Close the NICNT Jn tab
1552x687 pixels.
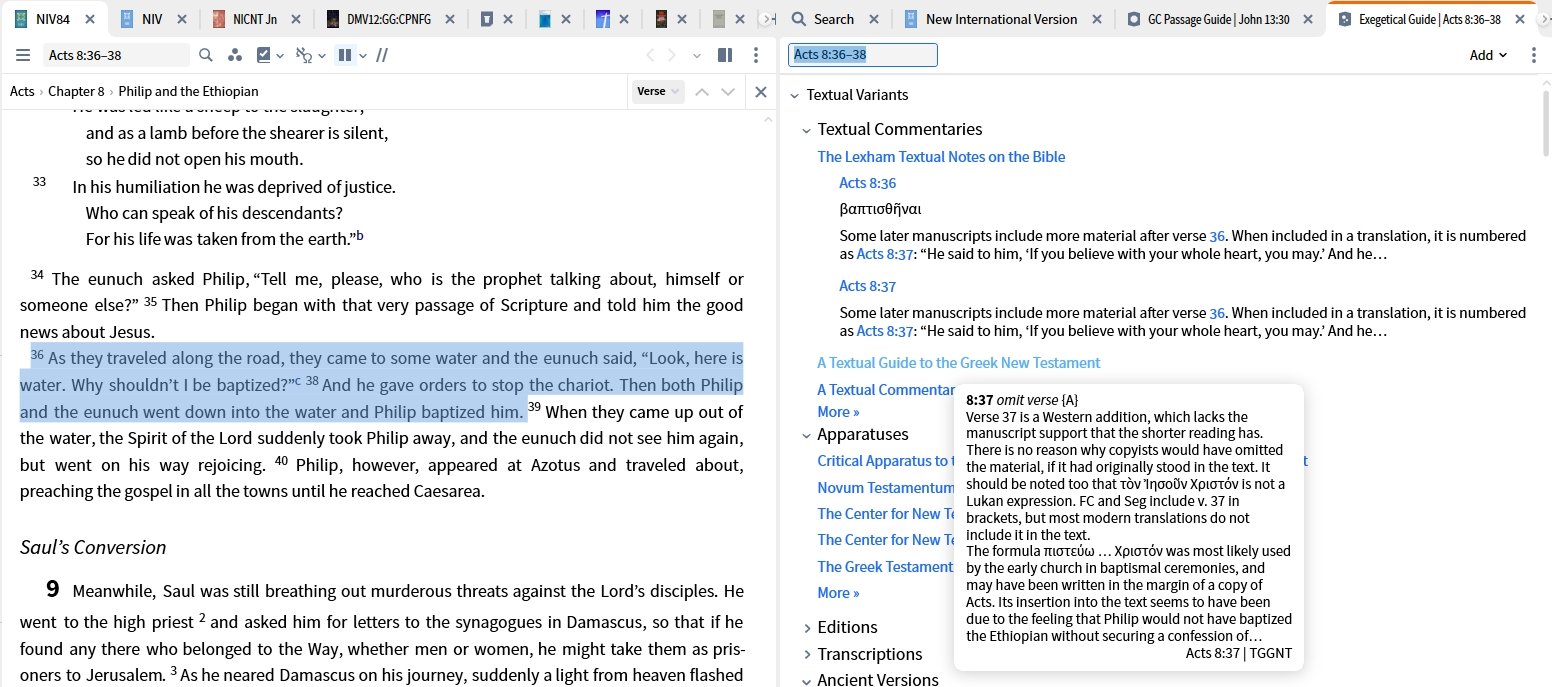[296, 19]
